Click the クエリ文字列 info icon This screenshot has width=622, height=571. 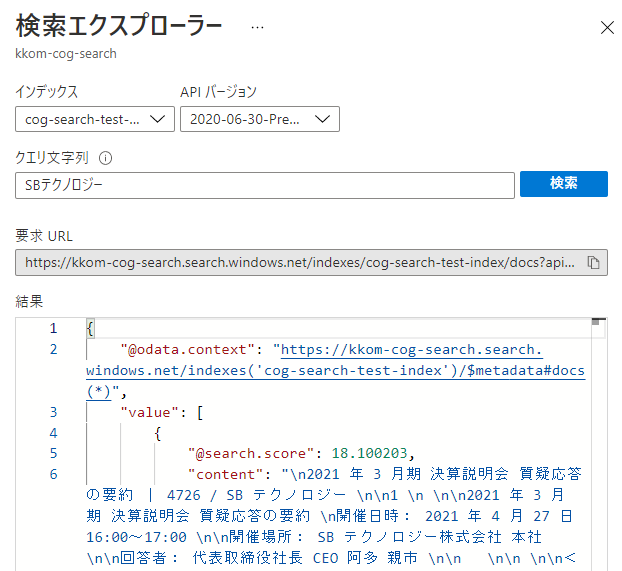[x=105, y=158]
